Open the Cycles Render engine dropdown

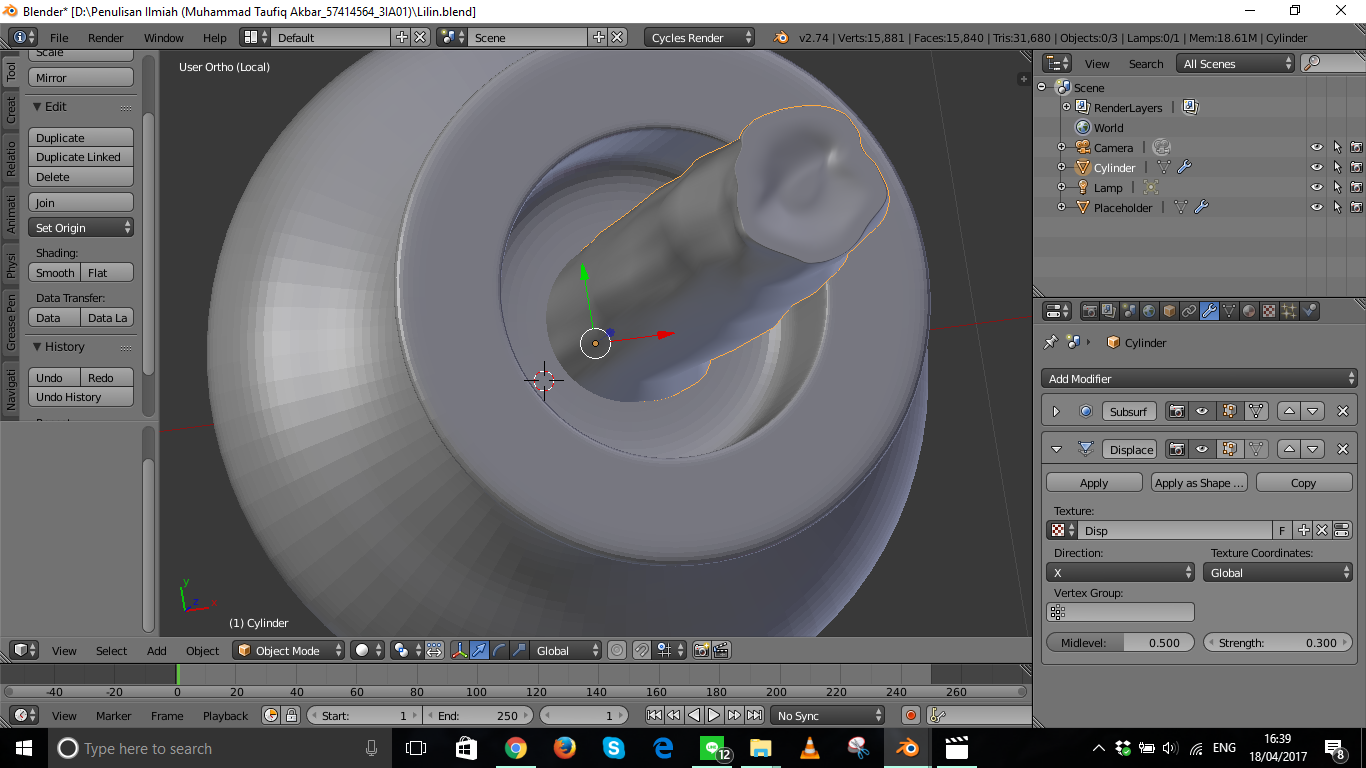click(x=700, y=37)
